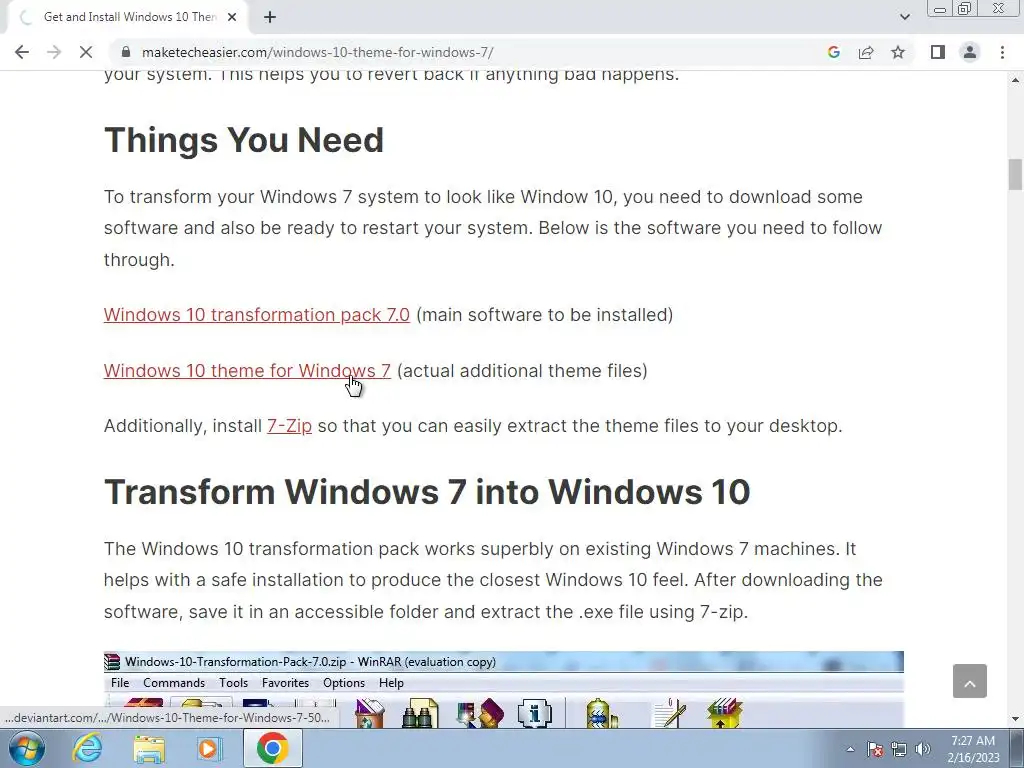Share this page via share icon
Viewport: 1024px width, 768px height.
866,52
